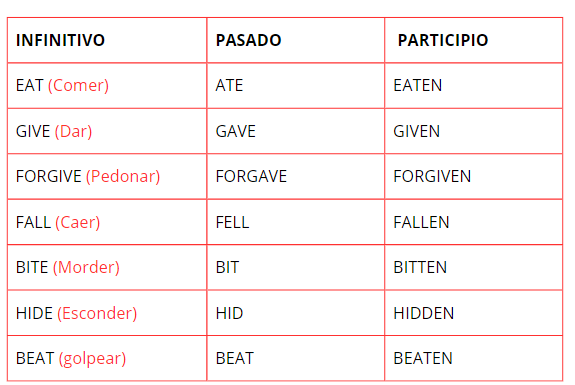Click the FELL cell
The height and width of the screenshot is (385, 575).
(296, 222)
